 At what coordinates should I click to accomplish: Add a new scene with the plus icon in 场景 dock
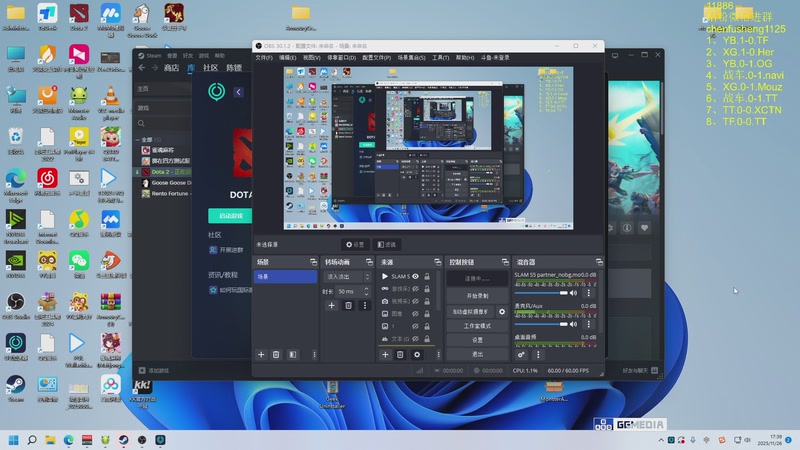point(261,355)
